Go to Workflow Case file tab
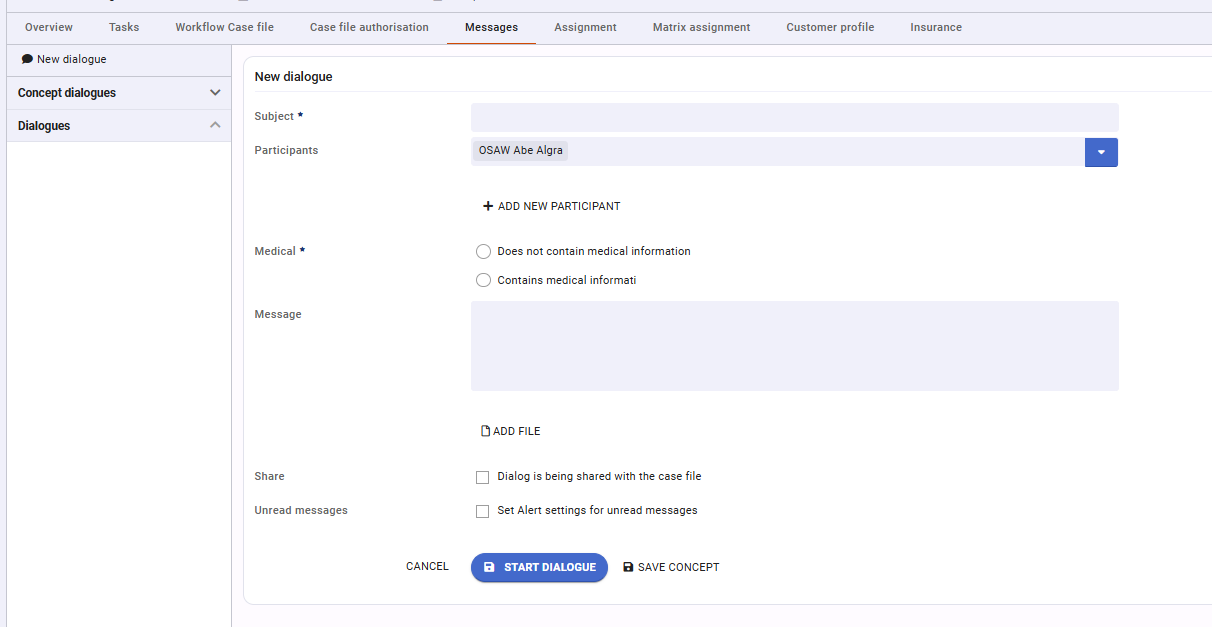 (x=225, y=27)
